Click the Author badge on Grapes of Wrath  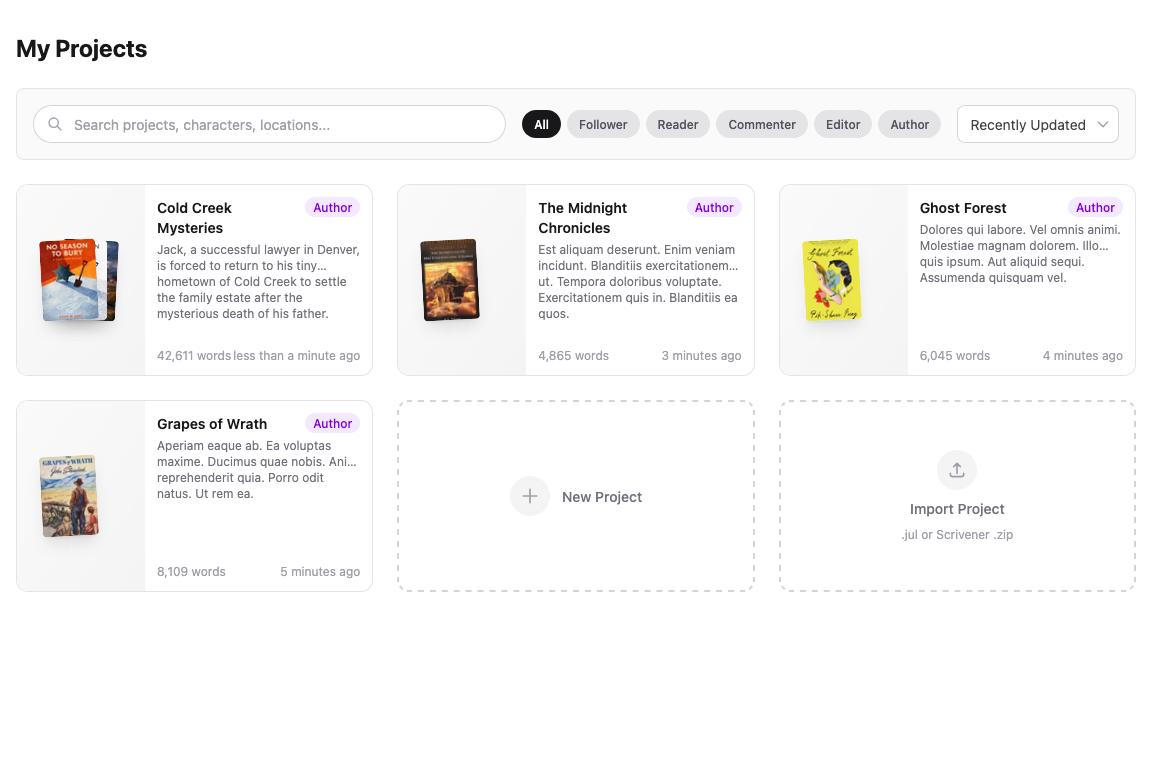[332, 423]
